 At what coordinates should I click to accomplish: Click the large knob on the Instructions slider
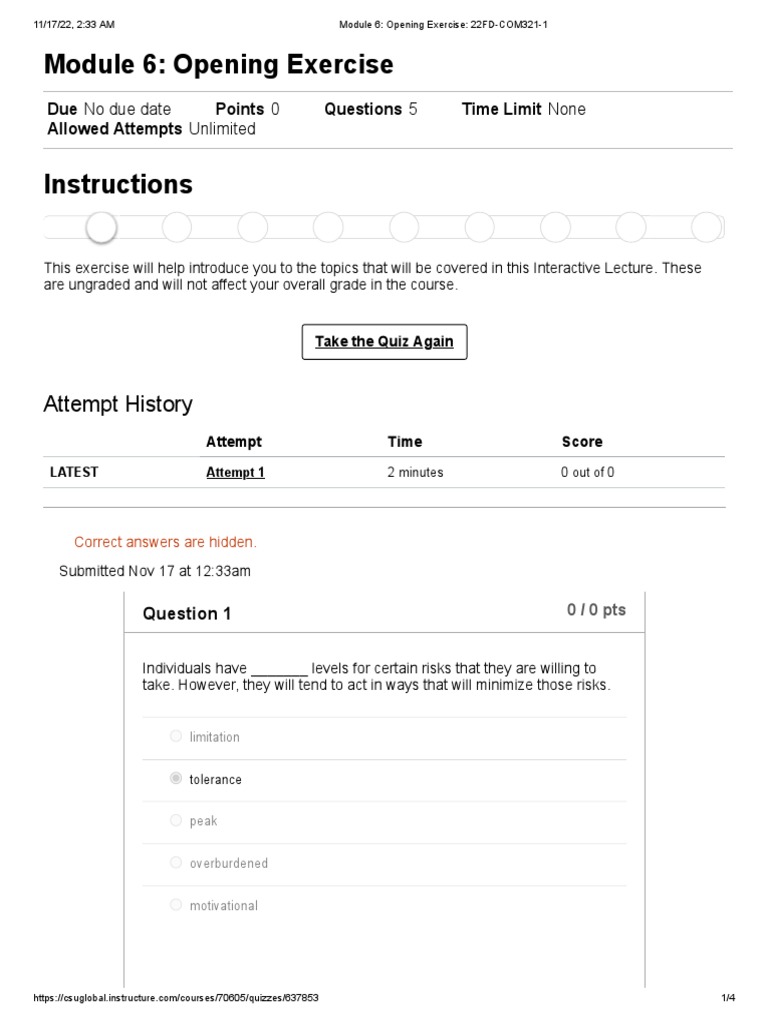click(x=101, y=228)
